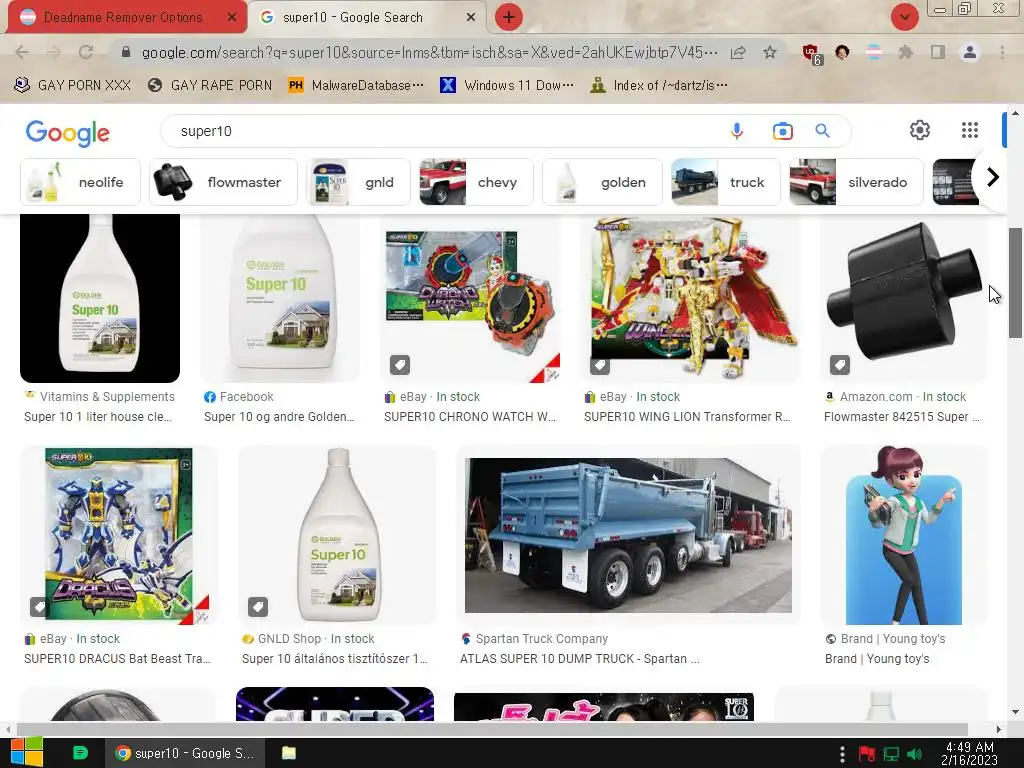Click the vertical page scrollbar thumb
Image resolution: width=1024 pixels, height=768 pixels.
pyautogui.click(x=1015, y=283)
